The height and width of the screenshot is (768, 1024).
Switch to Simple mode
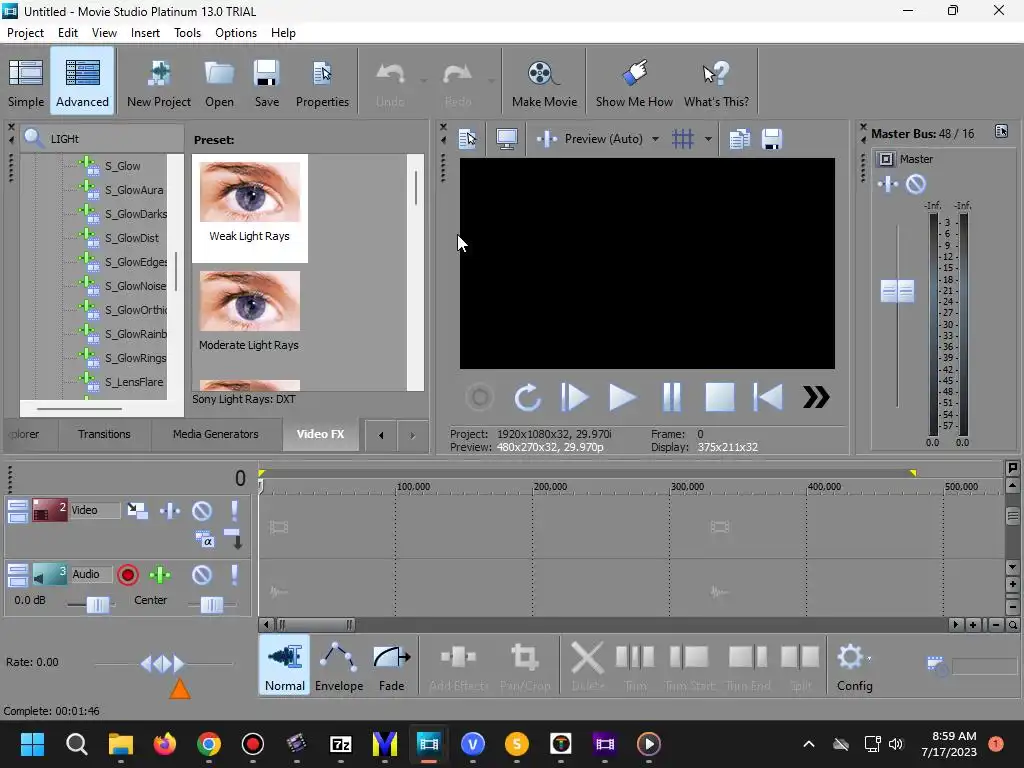[26, 82]
